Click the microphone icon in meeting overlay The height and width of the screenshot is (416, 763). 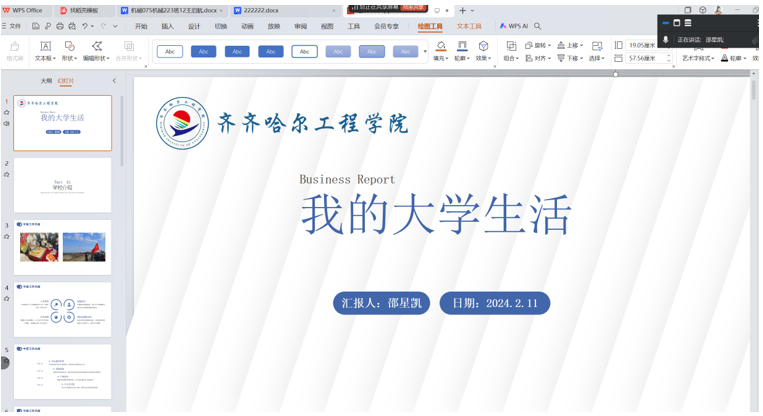(x=666, y=39)
